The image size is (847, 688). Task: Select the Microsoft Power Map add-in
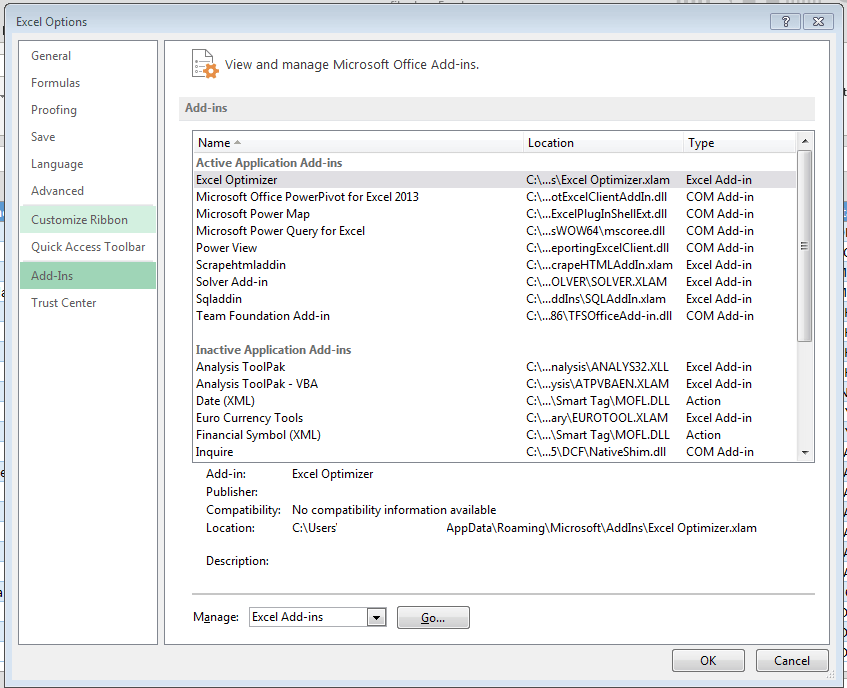point(494,214)
